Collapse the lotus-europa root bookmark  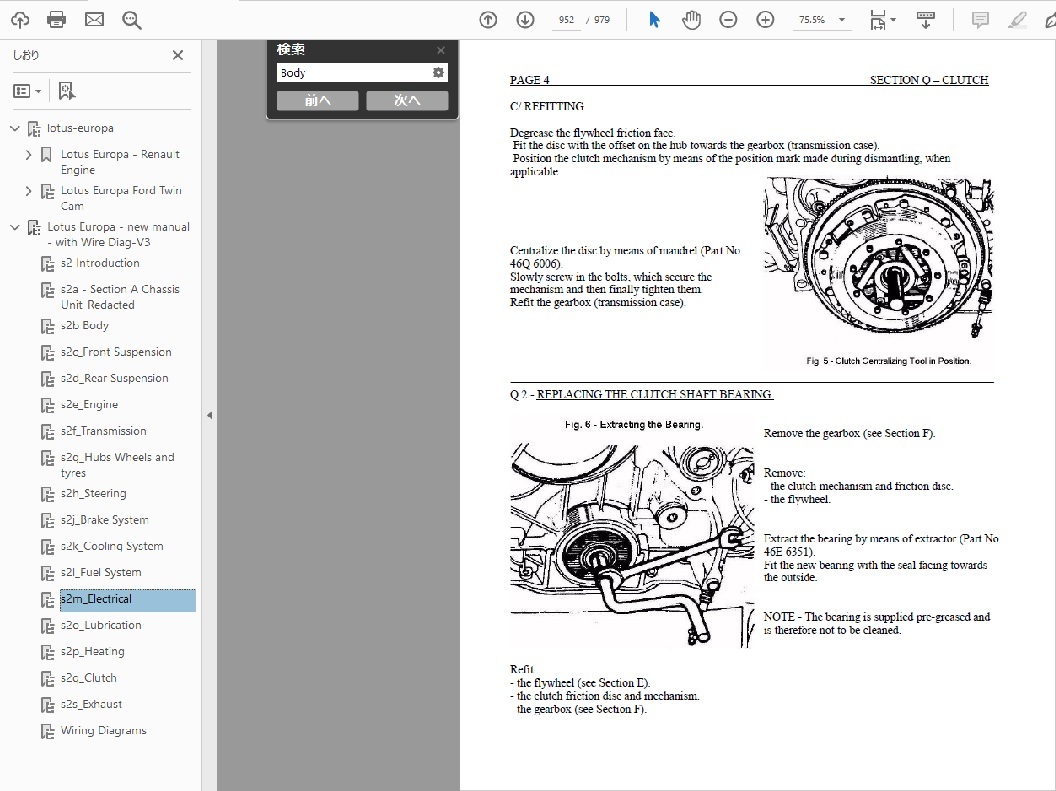coord(15,128)
